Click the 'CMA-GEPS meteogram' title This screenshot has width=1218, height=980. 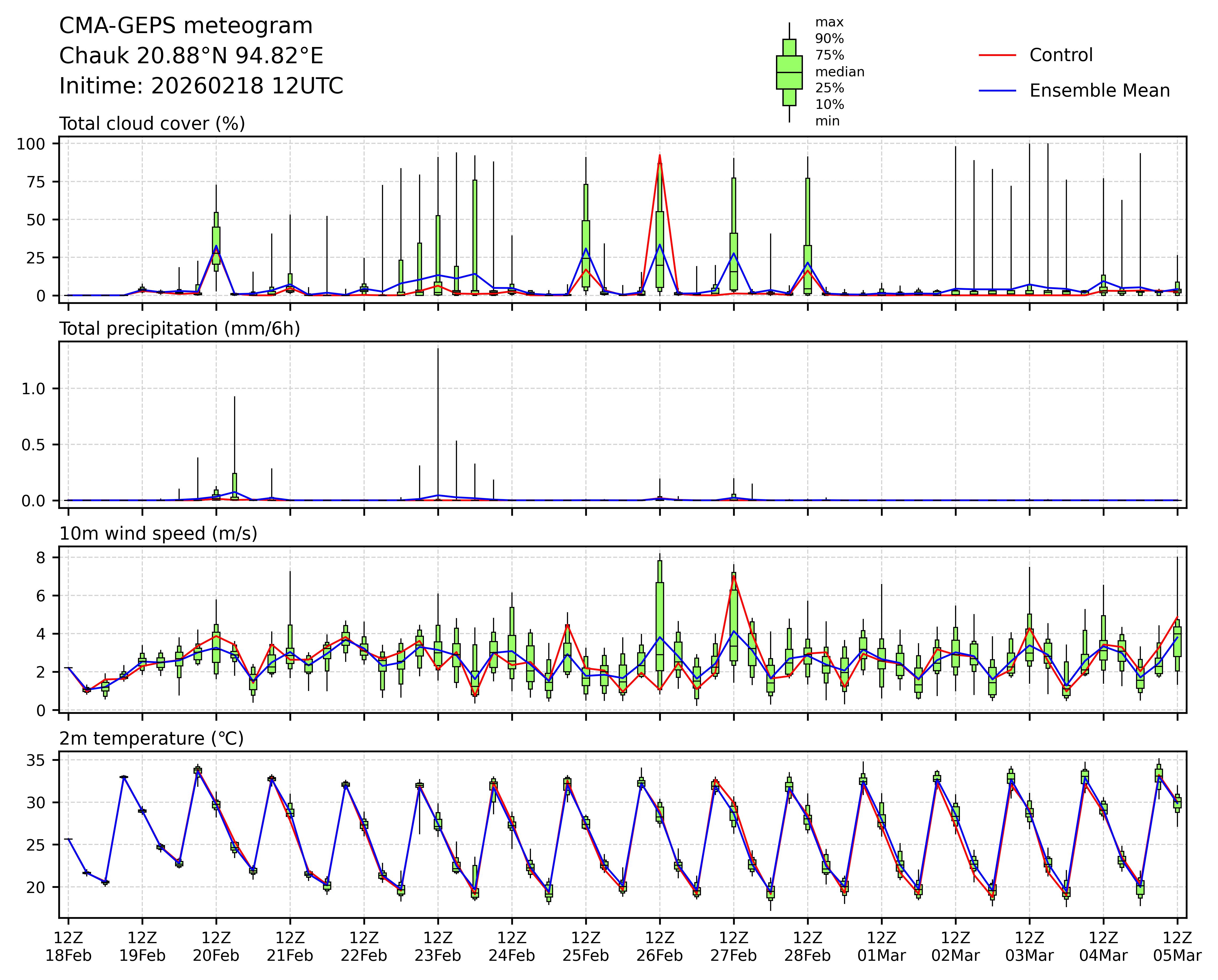pos(186,26)
